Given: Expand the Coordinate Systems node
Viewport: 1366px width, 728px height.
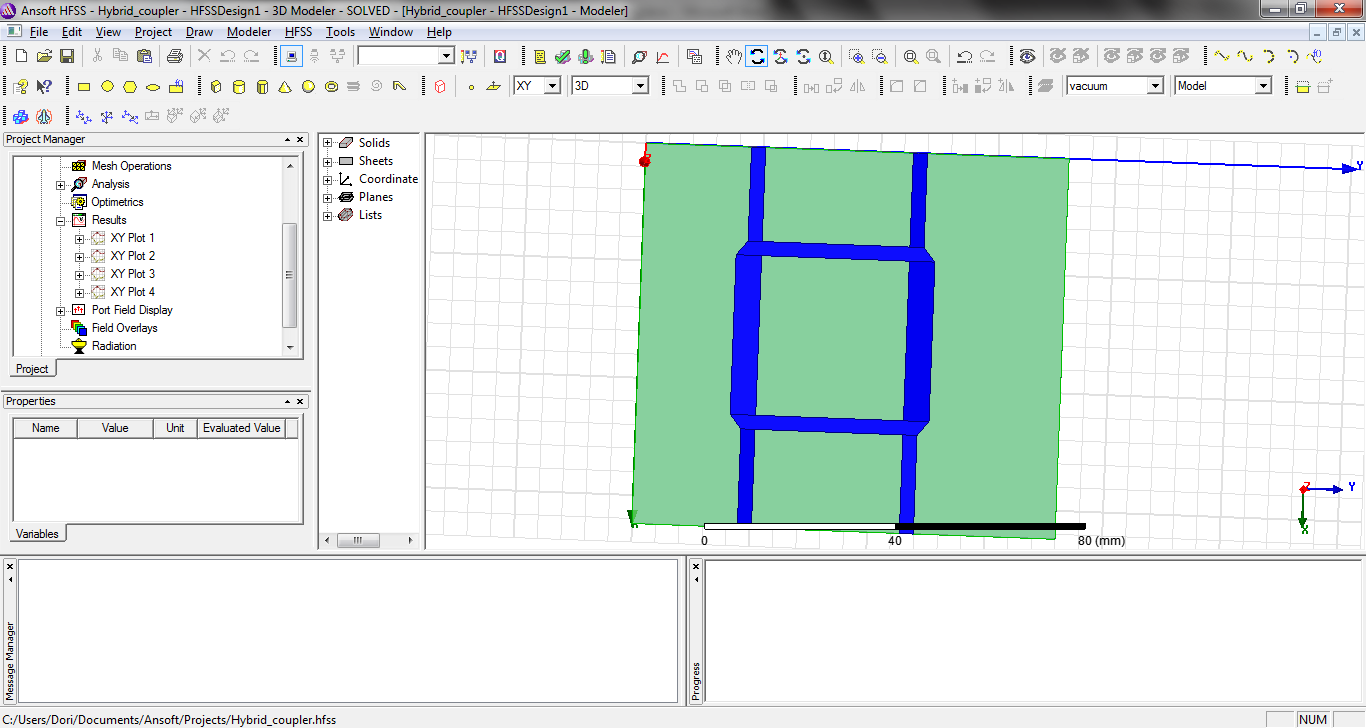Looking at the screenshot, I should [x=327, y=179].
